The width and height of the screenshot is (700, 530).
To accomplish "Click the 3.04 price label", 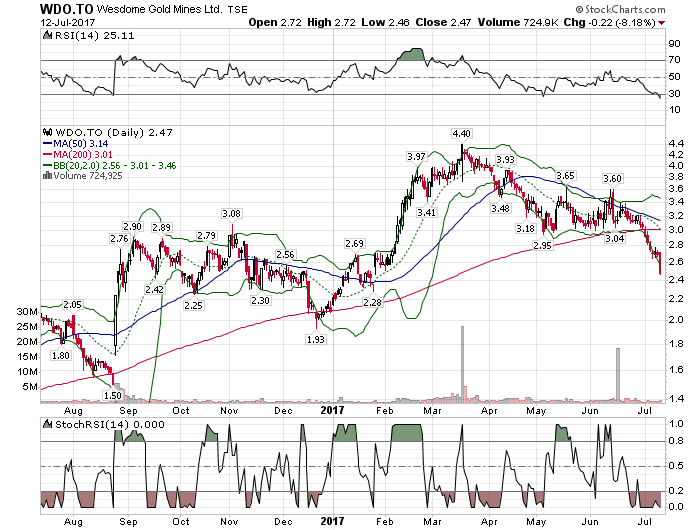I will (614, 238).
